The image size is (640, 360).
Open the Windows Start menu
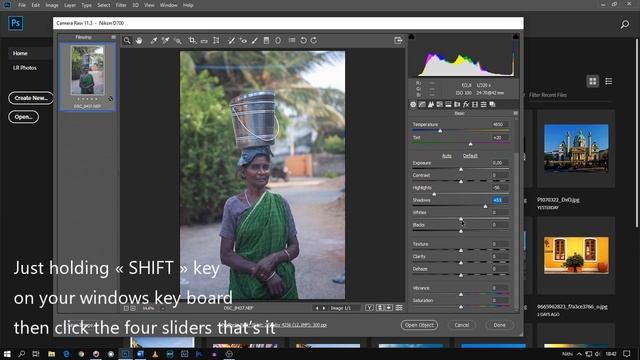7,354
